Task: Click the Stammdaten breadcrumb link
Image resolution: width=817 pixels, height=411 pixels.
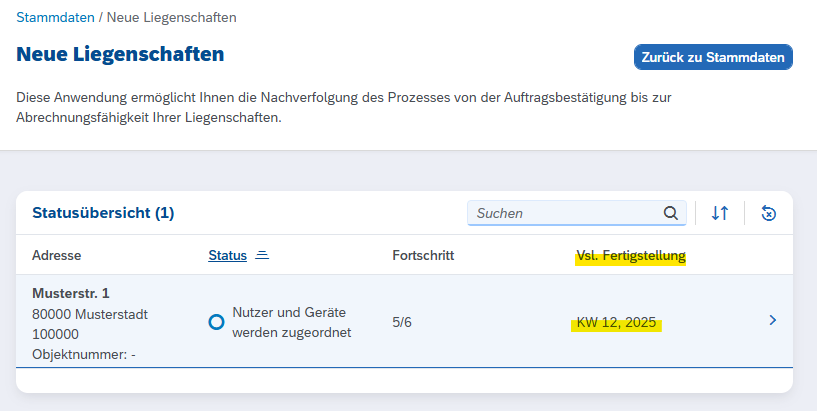Action: click(54, 18)
